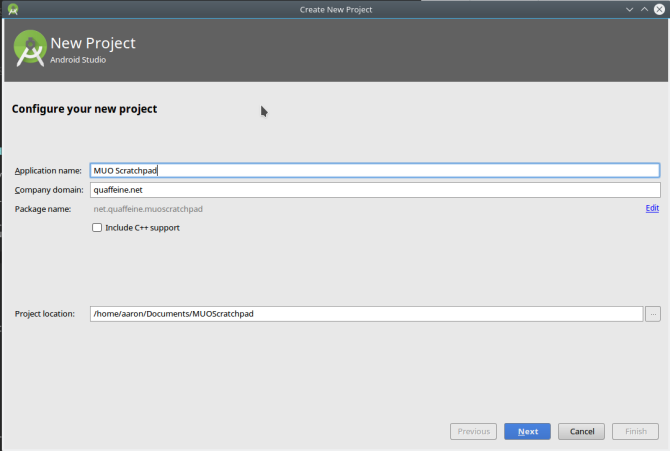Cancel the new project wizard
The width and height of the screenshot is (670, 451).
tap(582, 431)
